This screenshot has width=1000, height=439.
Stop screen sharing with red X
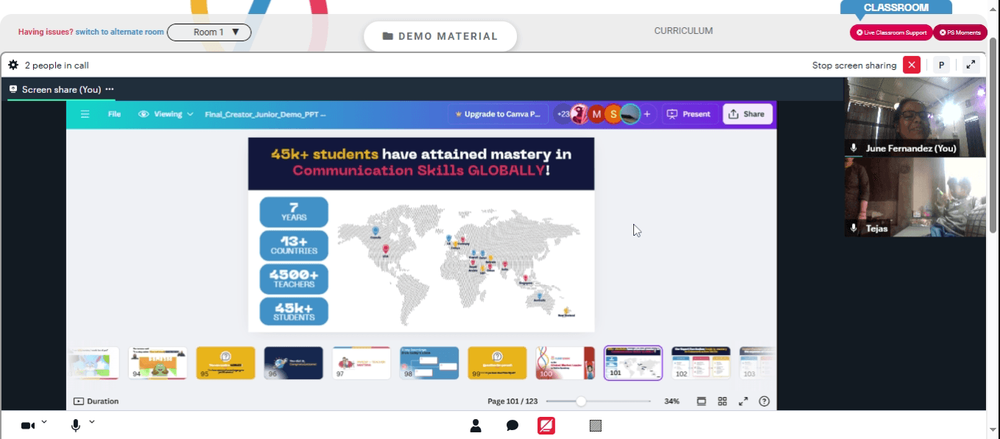(911, 65)
